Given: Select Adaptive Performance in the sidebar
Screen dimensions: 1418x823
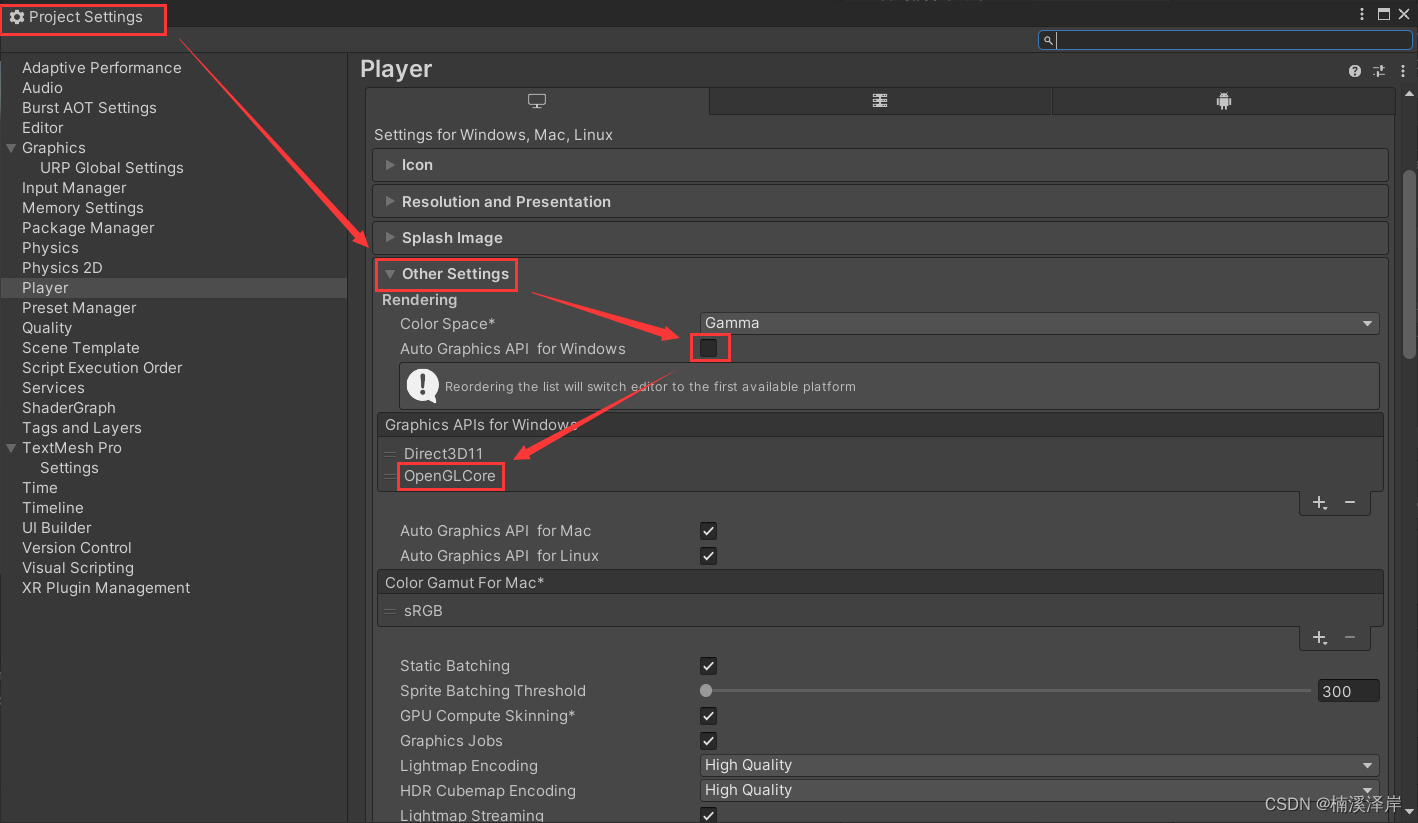Looking at the screenshot, I should [x=102, y=68].
